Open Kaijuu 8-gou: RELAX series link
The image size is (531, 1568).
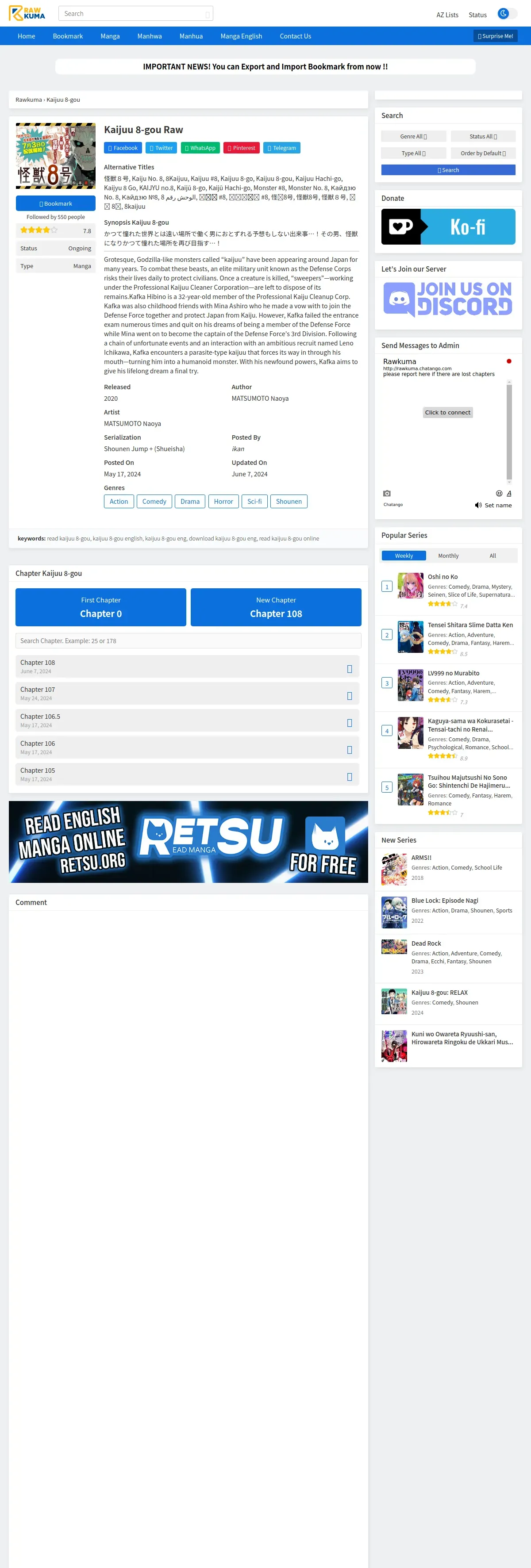click(439, 992)
